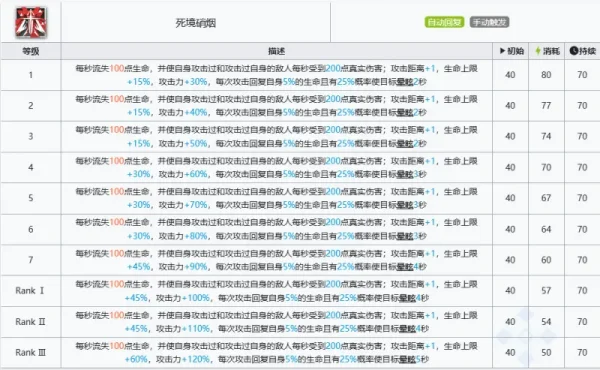Image resolution: width=600 pixels, height=370 pixels.
Task: Click initial value 40 in level 1 row
Action: 510,75
